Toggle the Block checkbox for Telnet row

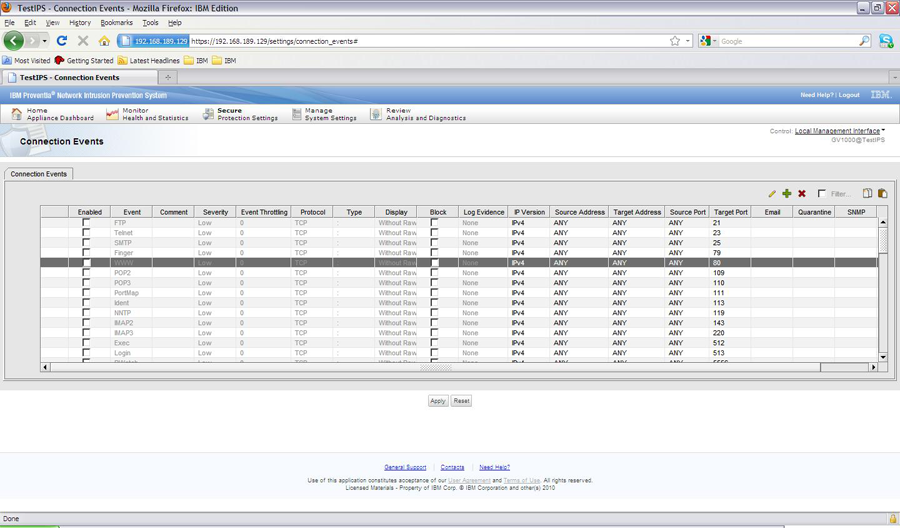click(434, 233)
